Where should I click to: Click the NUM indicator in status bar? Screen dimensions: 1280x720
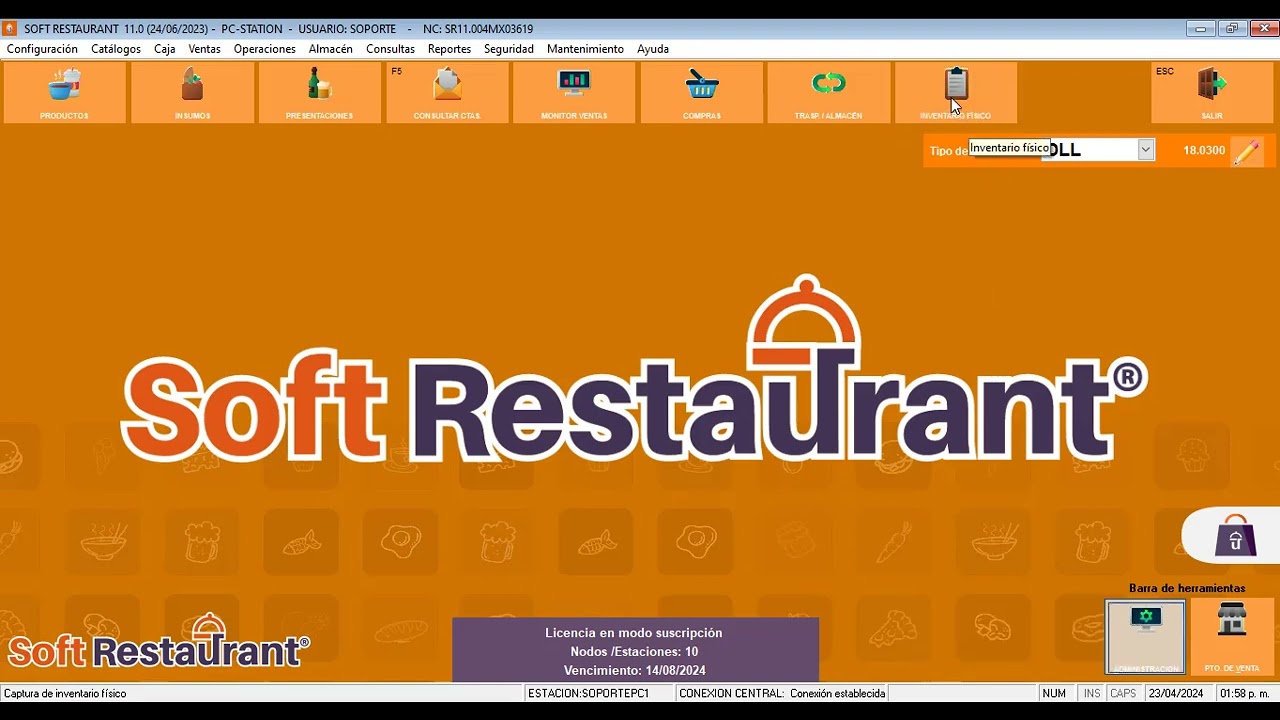click(1054, 693)
